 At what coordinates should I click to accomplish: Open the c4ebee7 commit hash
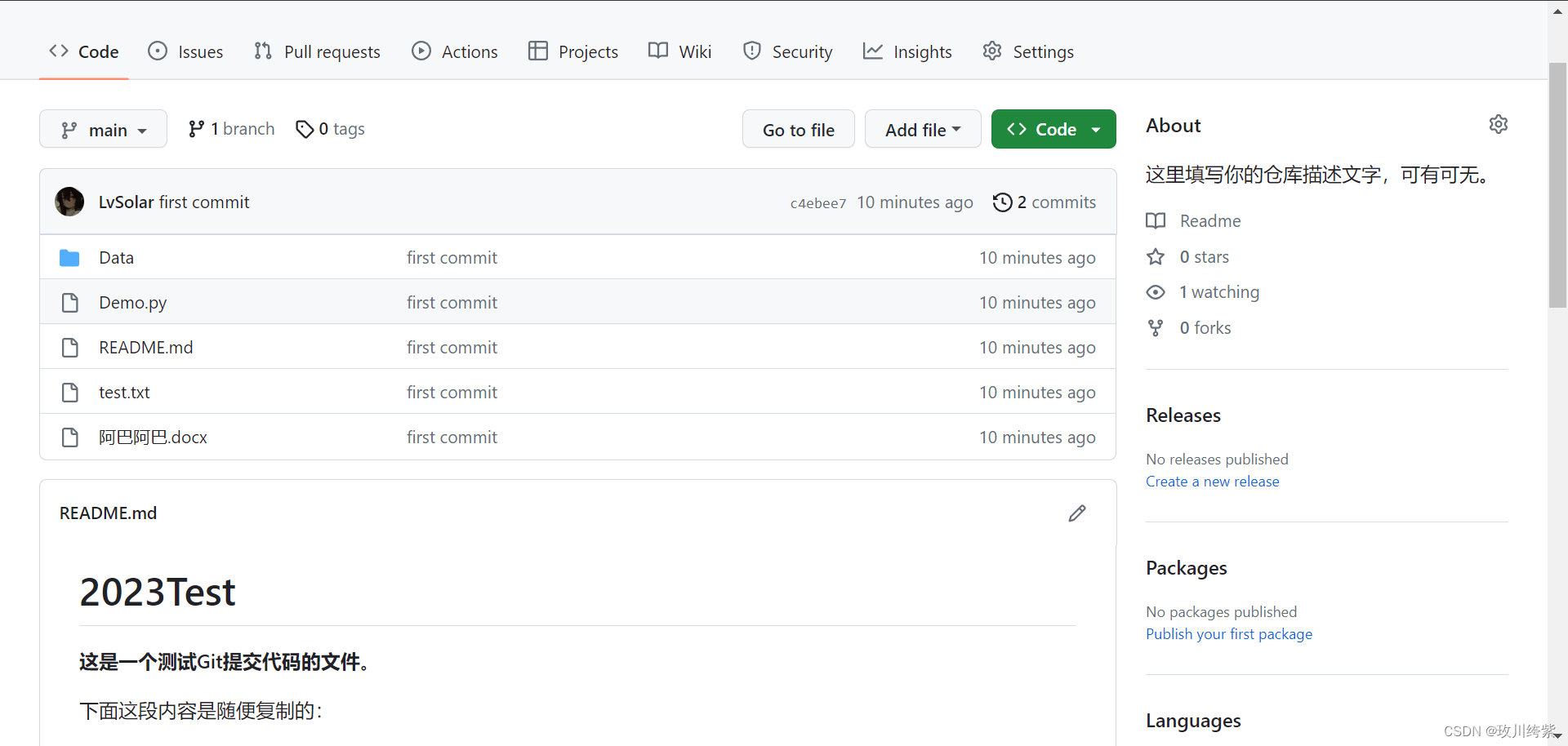point(817,203)
